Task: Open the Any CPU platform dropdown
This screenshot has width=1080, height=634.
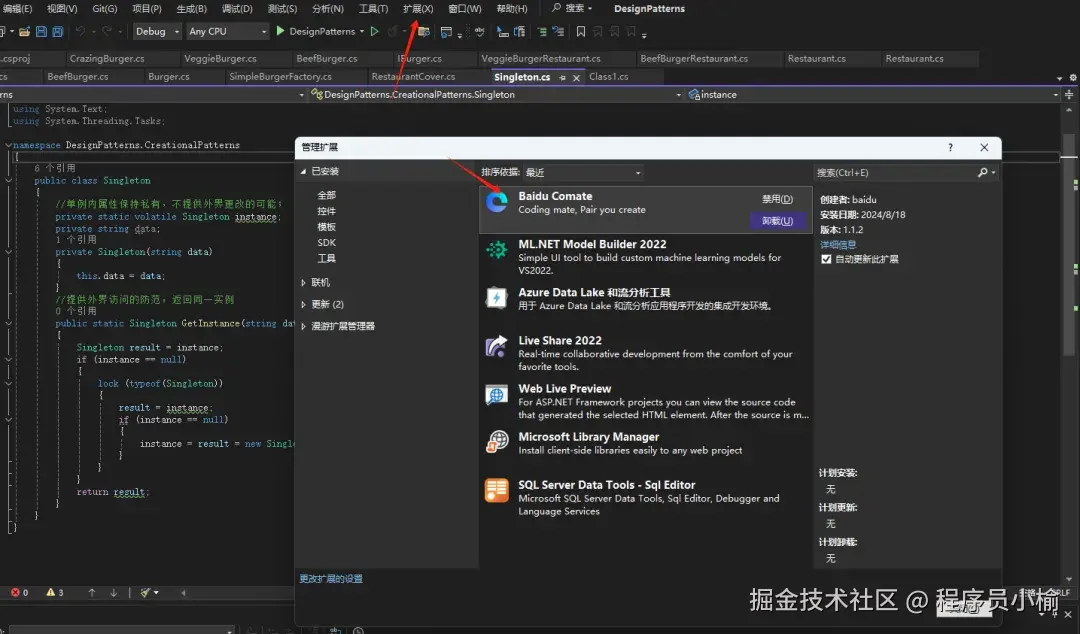Action: coord(227,32)
